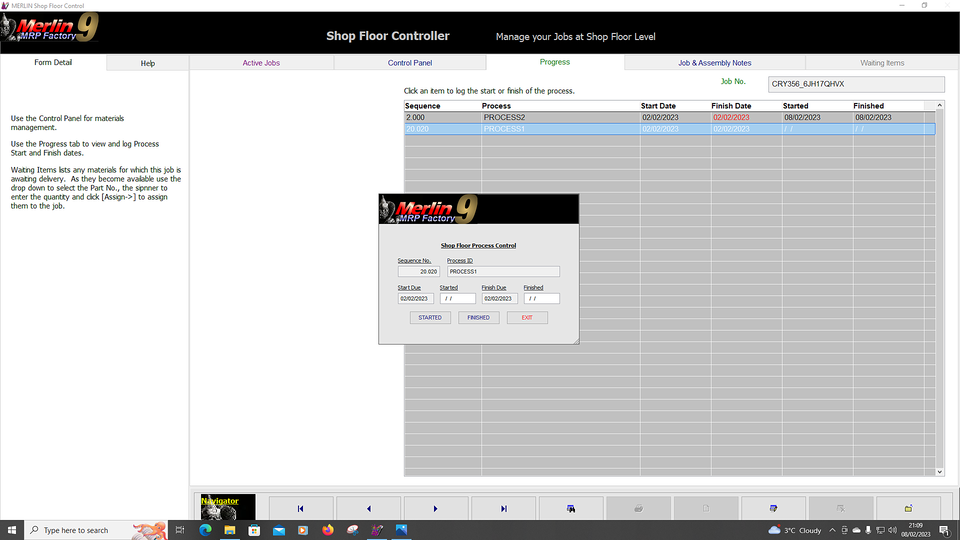This screenshot has height=540, width=960.
Task: Click the binoculars find icon in navigator
Action: pos(571,508)
